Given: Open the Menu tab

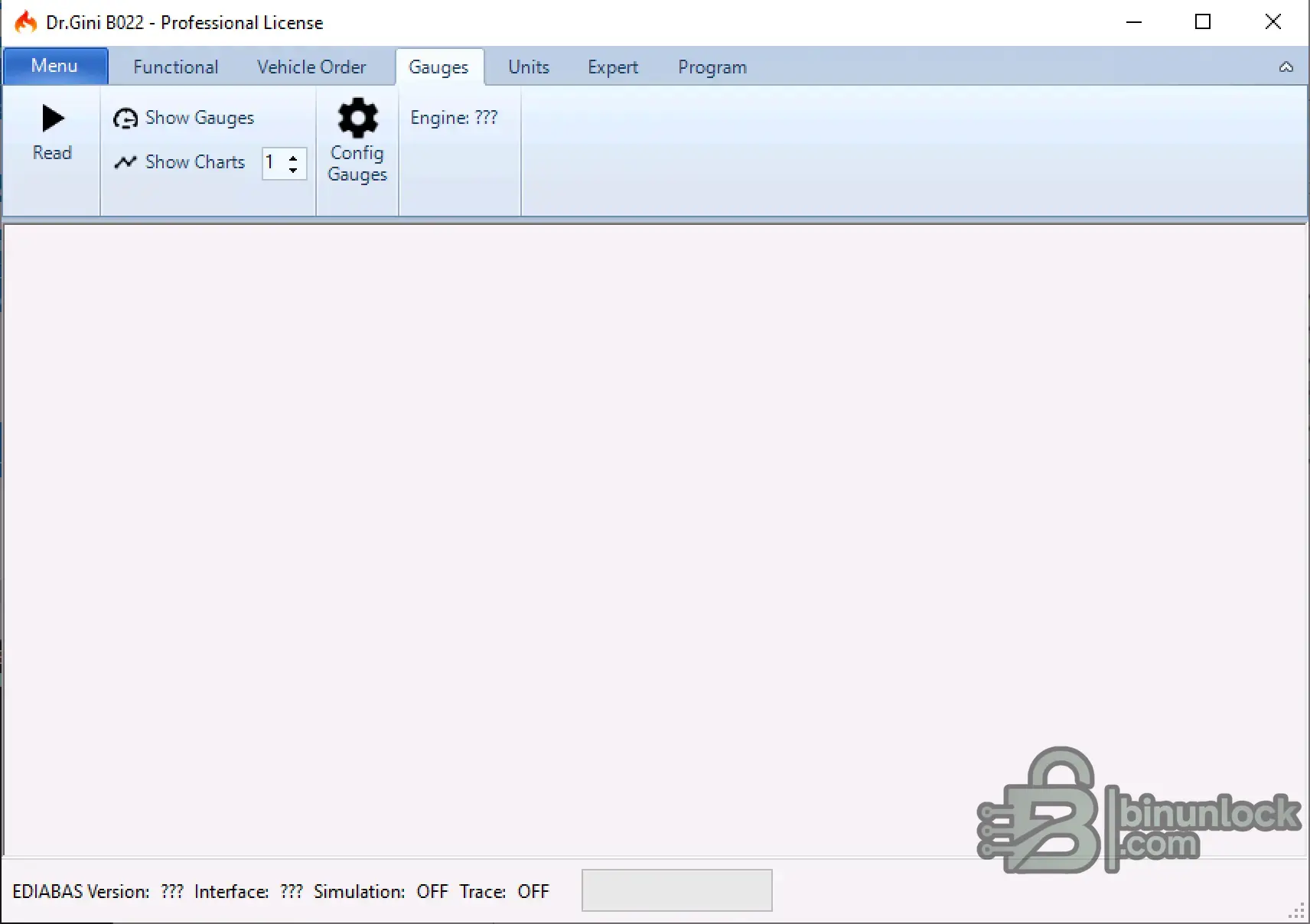Looking at the screenshot, I should (x=55, y=66).
